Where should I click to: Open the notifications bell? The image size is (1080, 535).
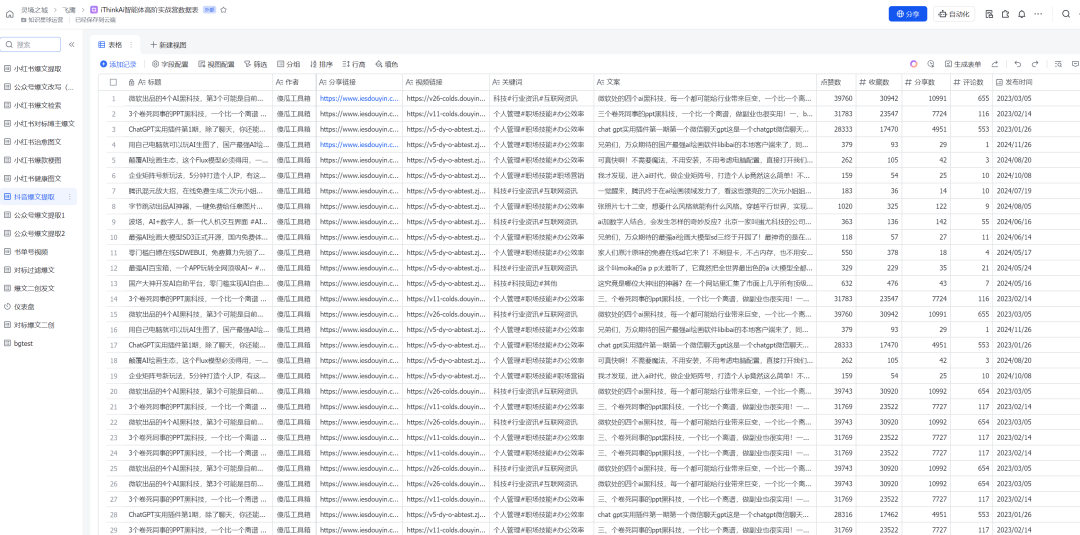click(1022, 14)
